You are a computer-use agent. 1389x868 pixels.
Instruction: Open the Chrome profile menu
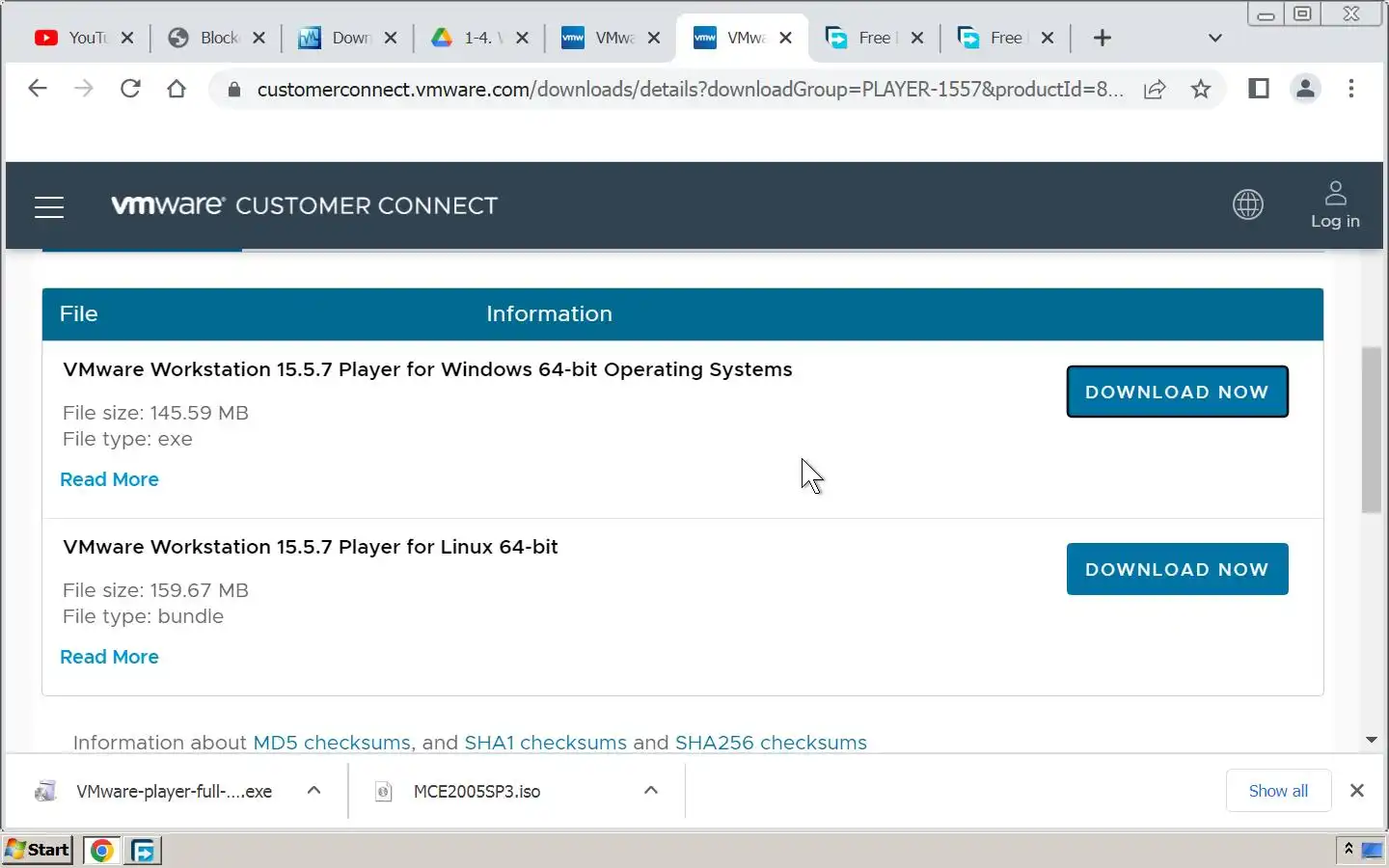[x=1305, y=89]
